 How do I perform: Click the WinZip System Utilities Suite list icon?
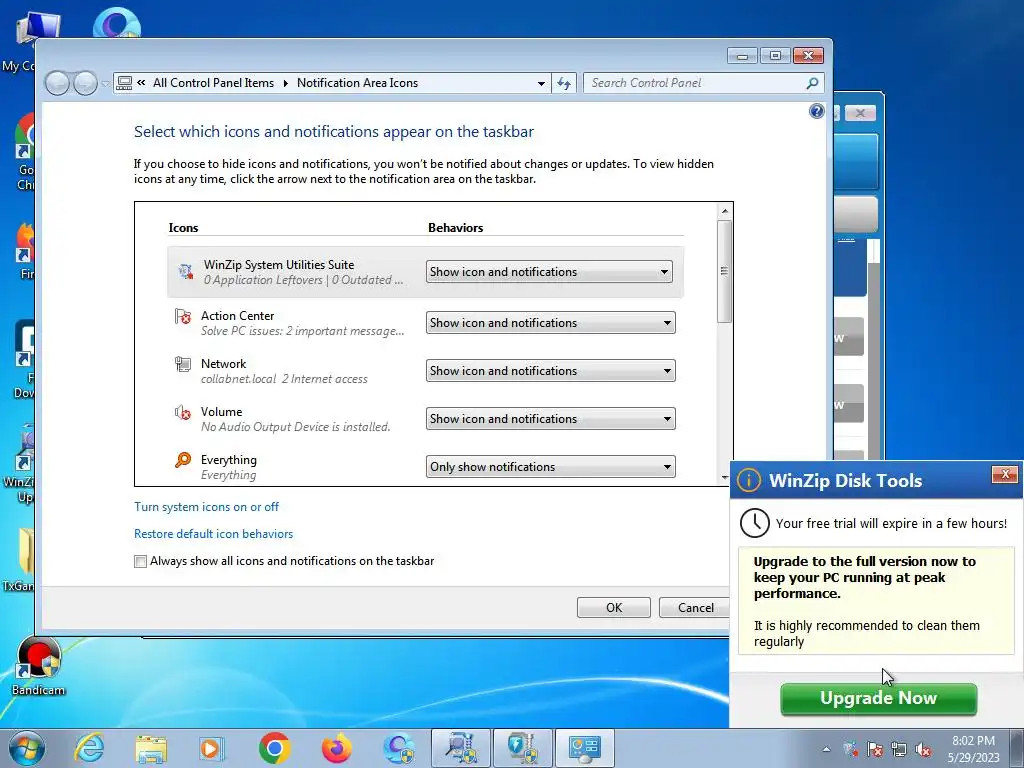(185, 271)
